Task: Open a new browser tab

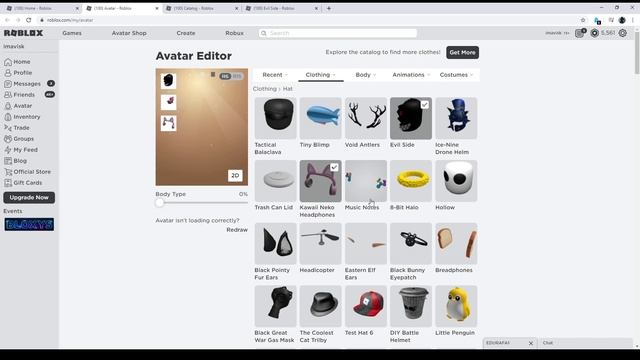Action: click(x=329, y=8)
